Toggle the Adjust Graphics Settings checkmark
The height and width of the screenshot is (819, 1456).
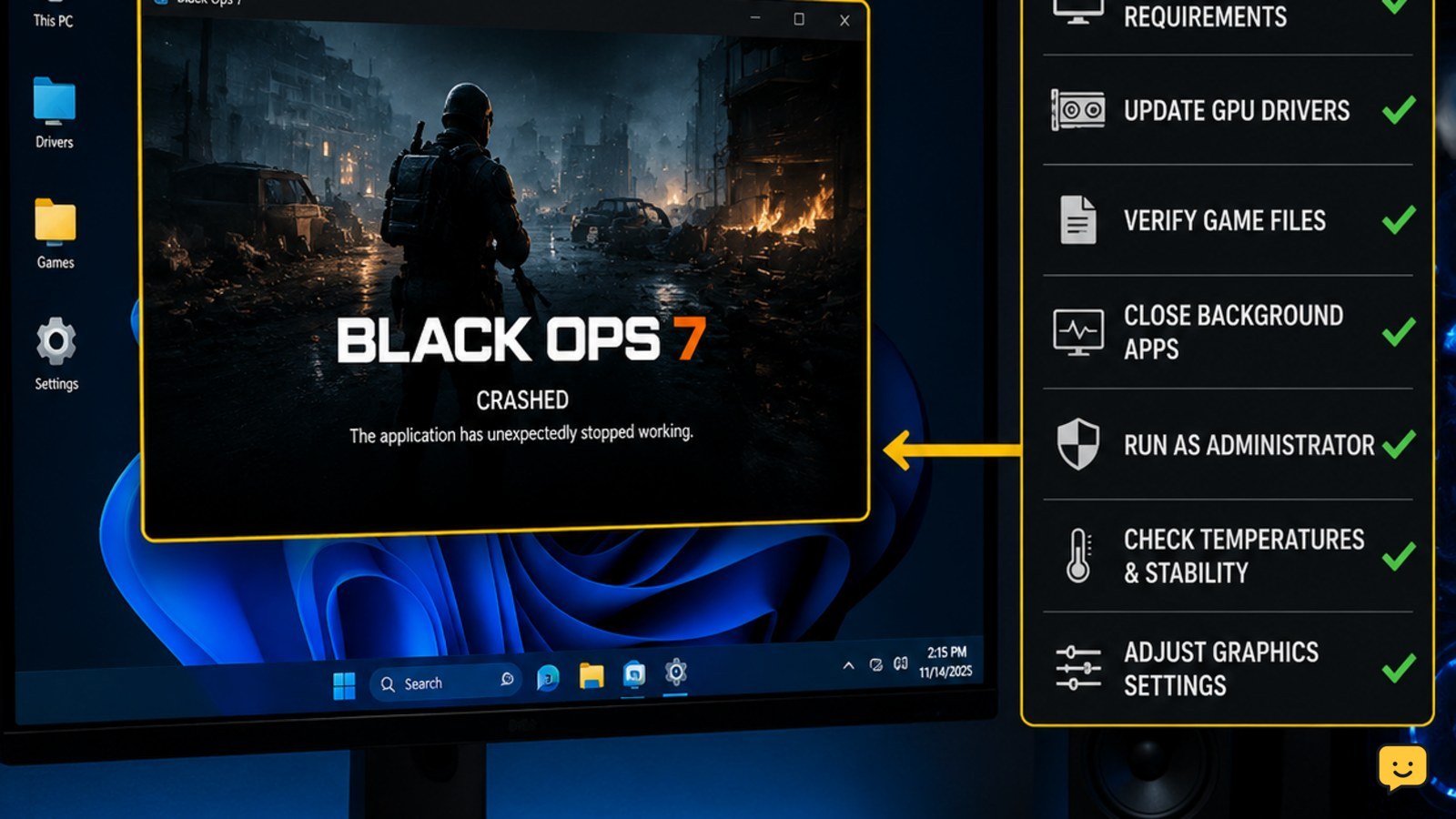pos(1399,668)
